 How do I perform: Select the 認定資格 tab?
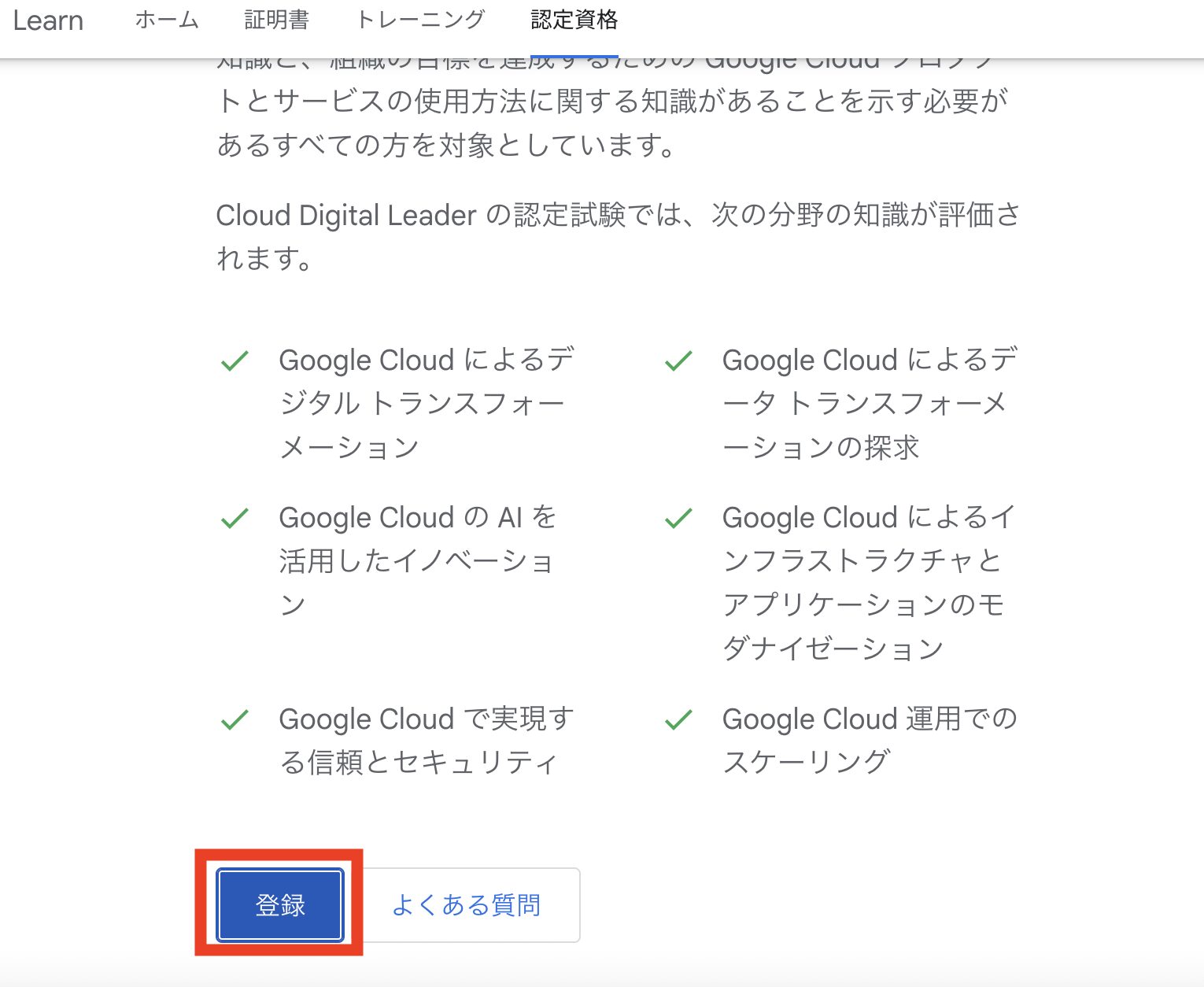coord(574,20)
